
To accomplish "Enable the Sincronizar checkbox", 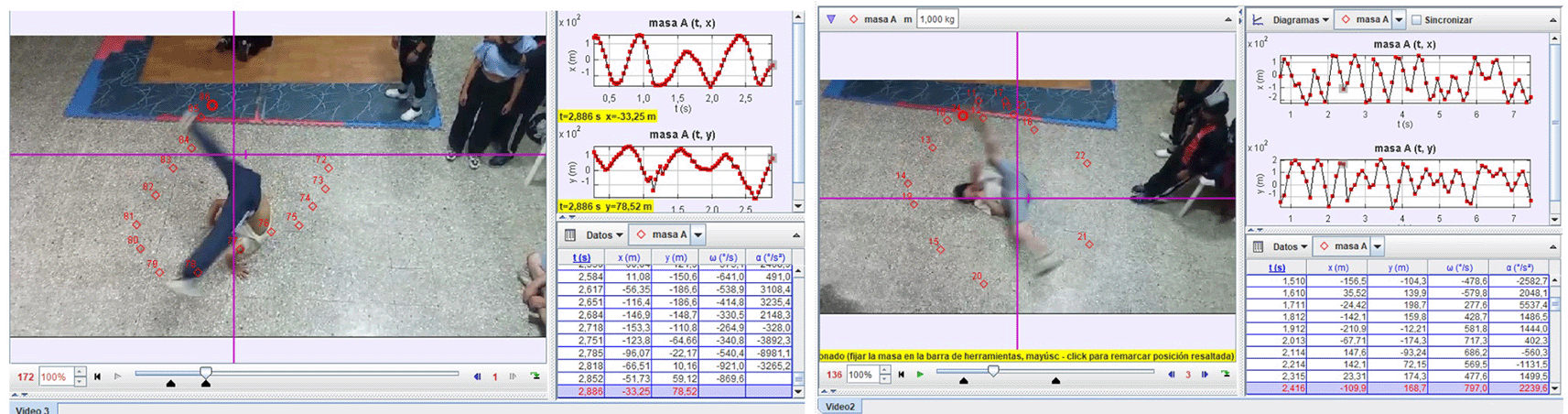I will pyautogui.click(x=1416, y=19).
